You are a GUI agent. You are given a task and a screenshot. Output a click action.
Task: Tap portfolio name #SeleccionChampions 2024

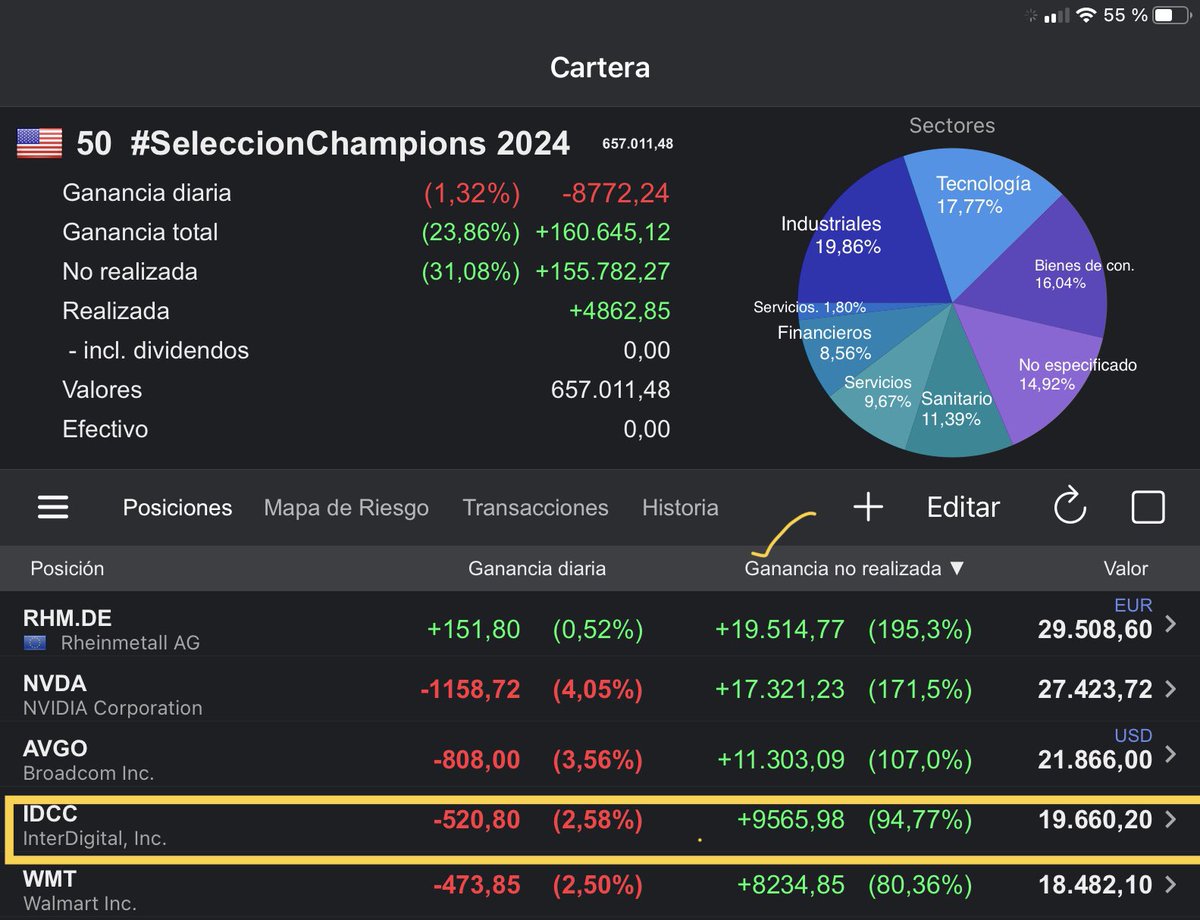click(x=350, y=144)
